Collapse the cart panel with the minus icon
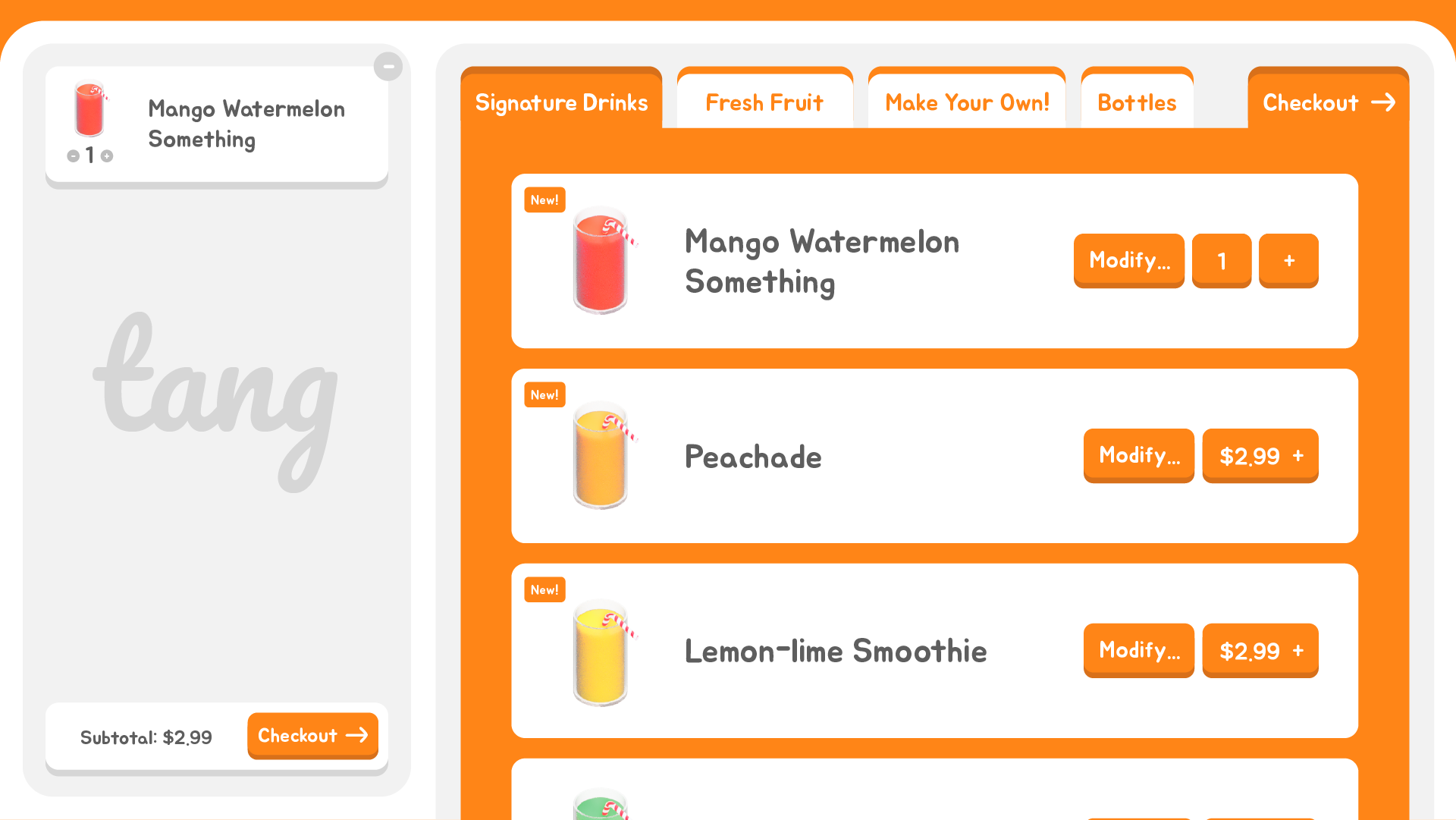 point(388,66)
